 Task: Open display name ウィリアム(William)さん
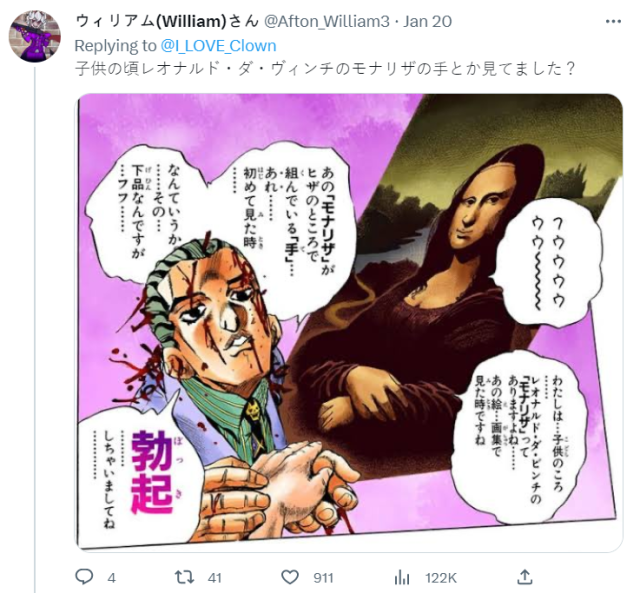tap(167, 21)
